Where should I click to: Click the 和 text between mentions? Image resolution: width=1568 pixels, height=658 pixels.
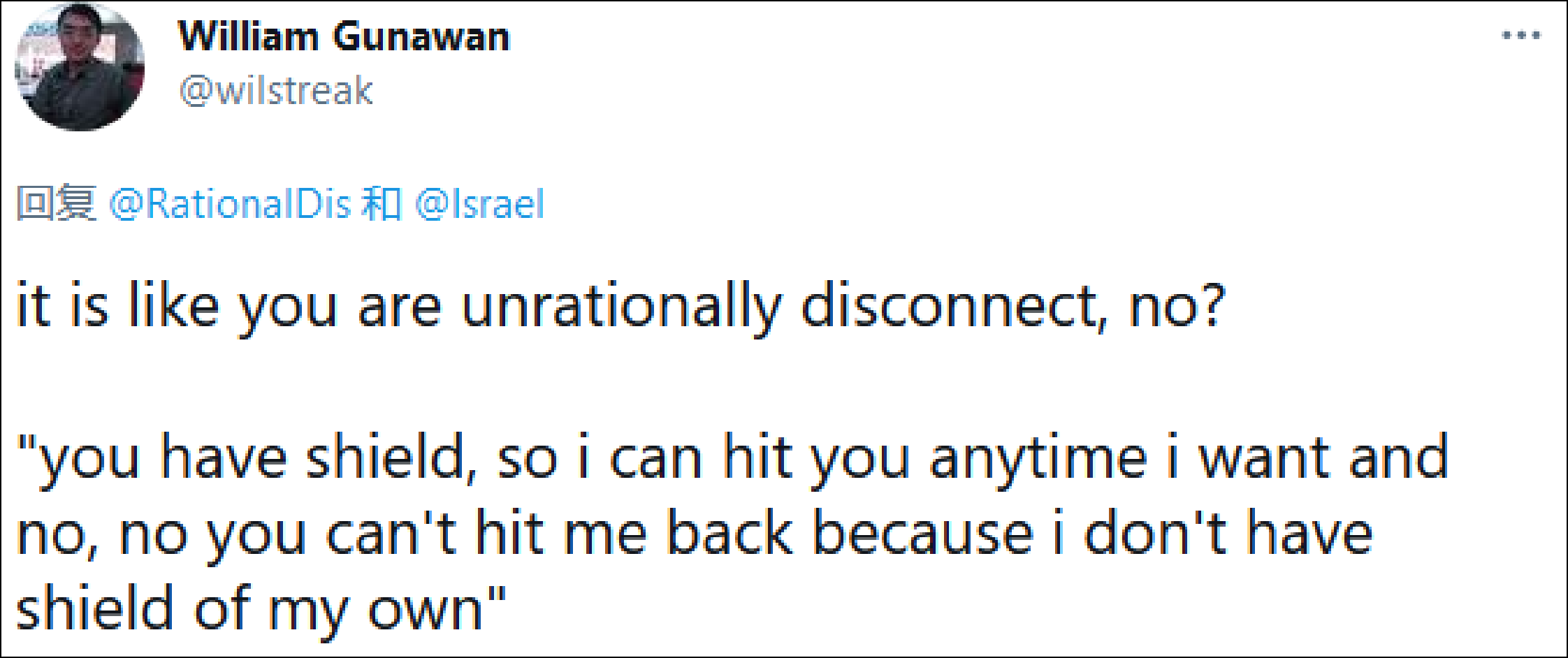click(x=382, y=204)
